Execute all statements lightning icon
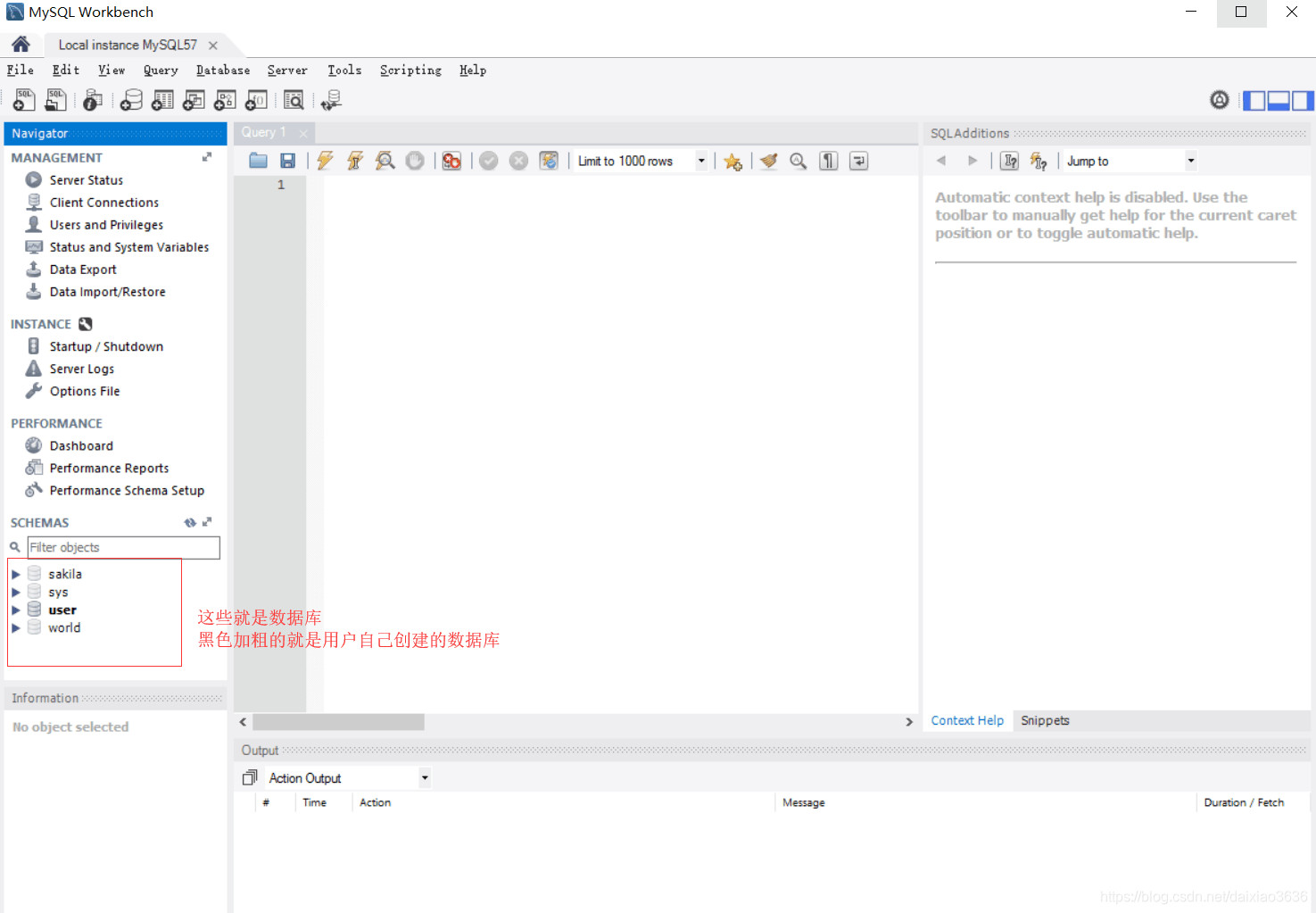 tap(325, 161)
